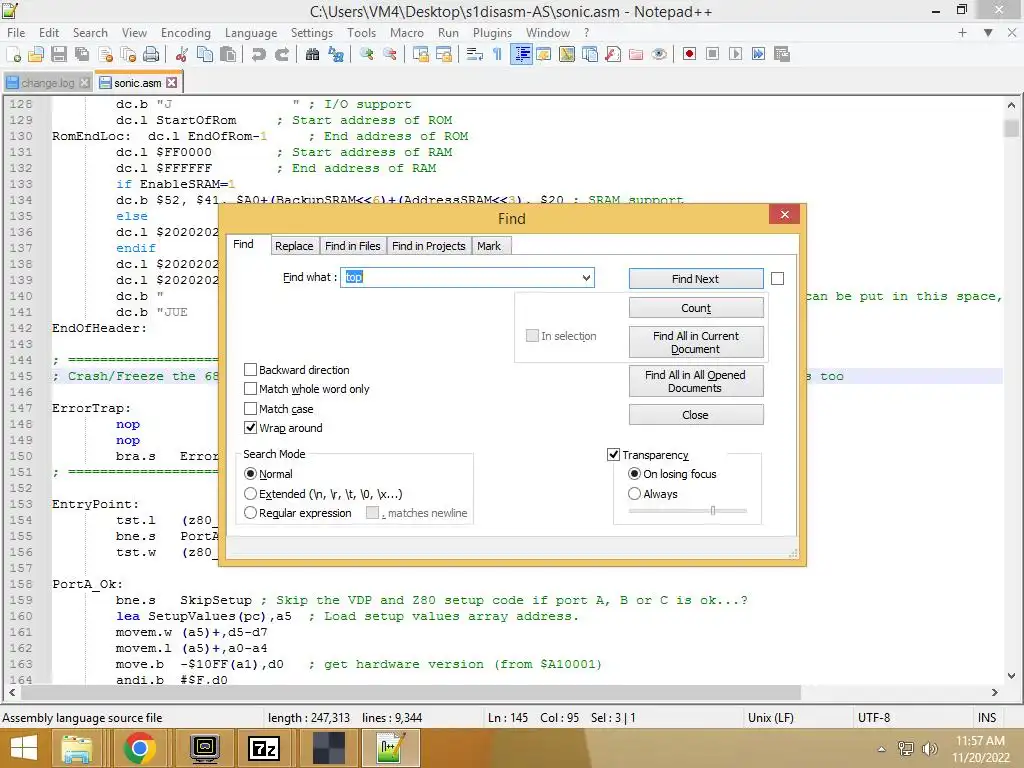Open the Language menu

click(x=251, y=33)
